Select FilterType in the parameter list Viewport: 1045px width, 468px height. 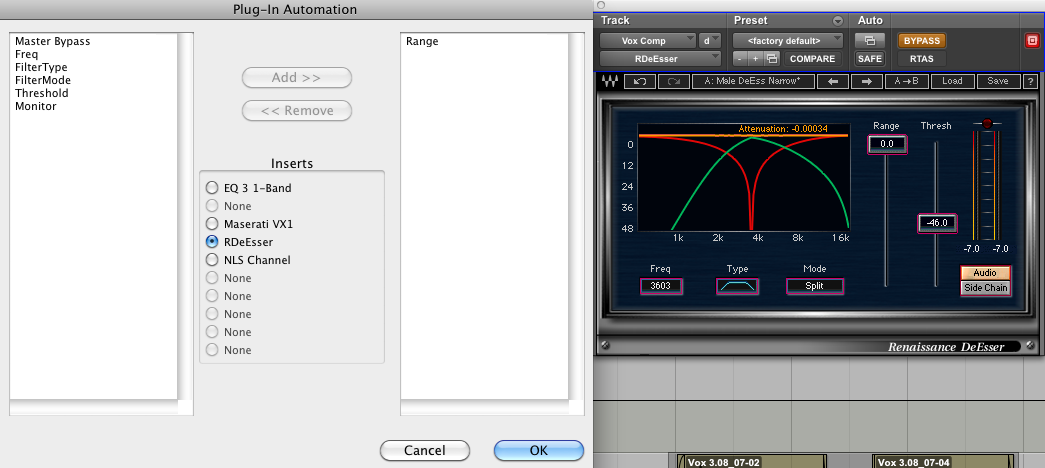pos(41,67)
